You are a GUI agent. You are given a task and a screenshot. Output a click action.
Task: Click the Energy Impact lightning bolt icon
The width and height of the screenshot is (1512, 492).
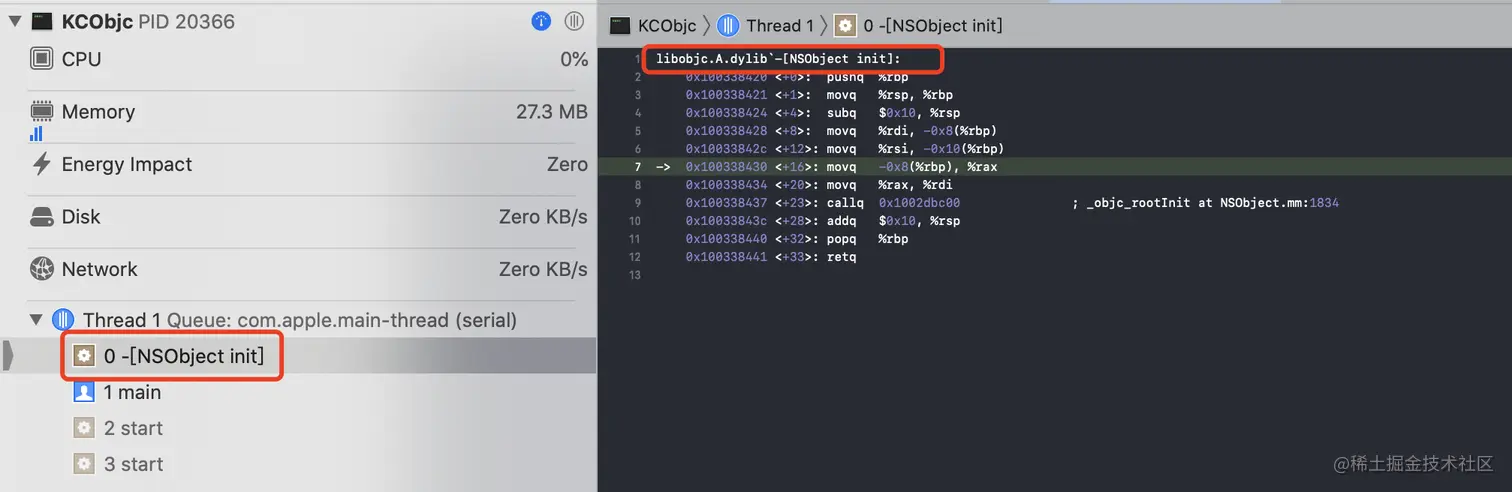pyautogui.click(x=42, y=164)
